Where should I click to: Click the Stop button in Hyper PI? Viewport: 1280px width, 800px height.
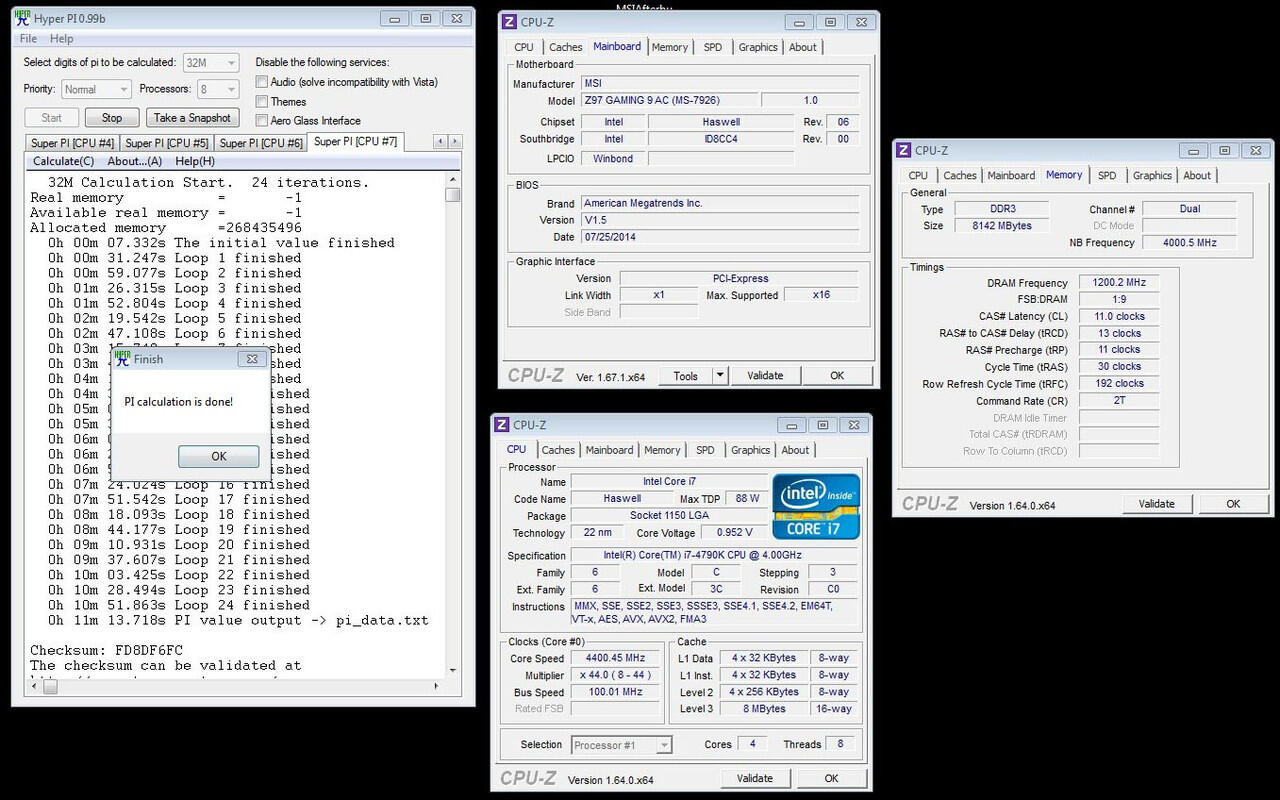pos(112,117)
